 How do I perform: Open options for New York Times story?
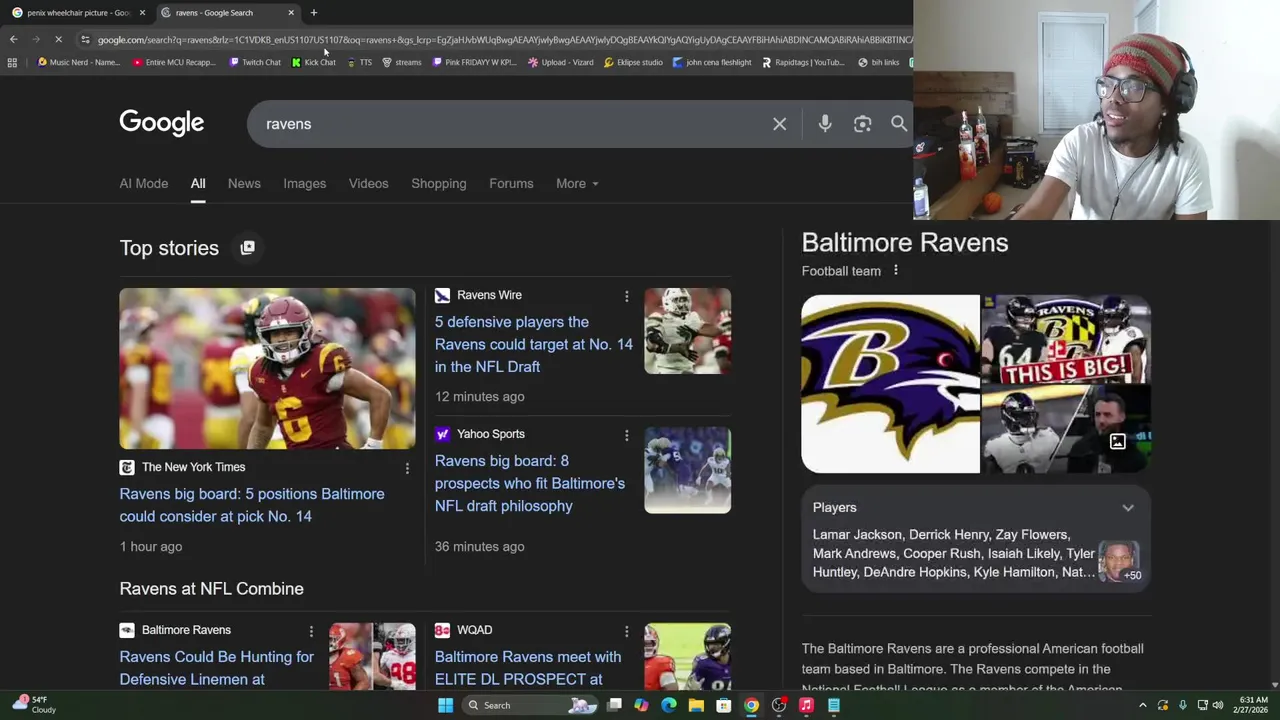point(407,468)
